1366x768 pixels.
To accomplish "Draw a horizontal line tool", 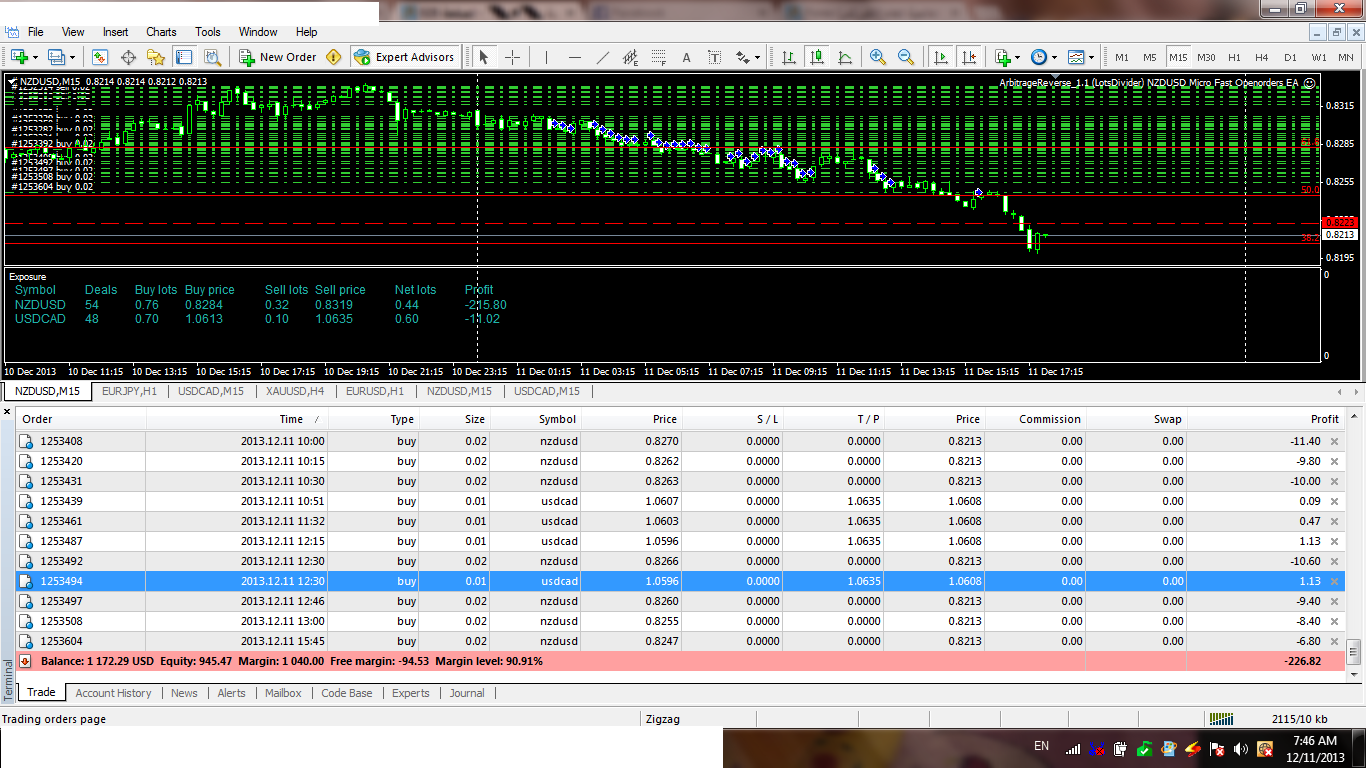I will 574,57.
